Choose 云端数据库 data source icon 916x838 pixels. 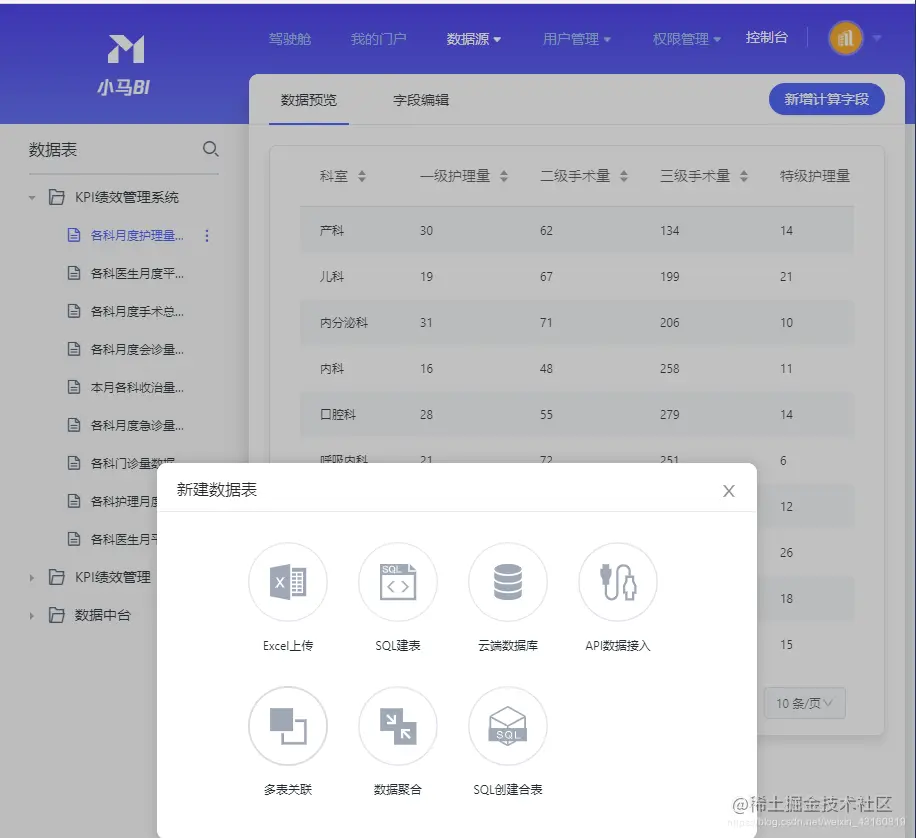point(508,582)
